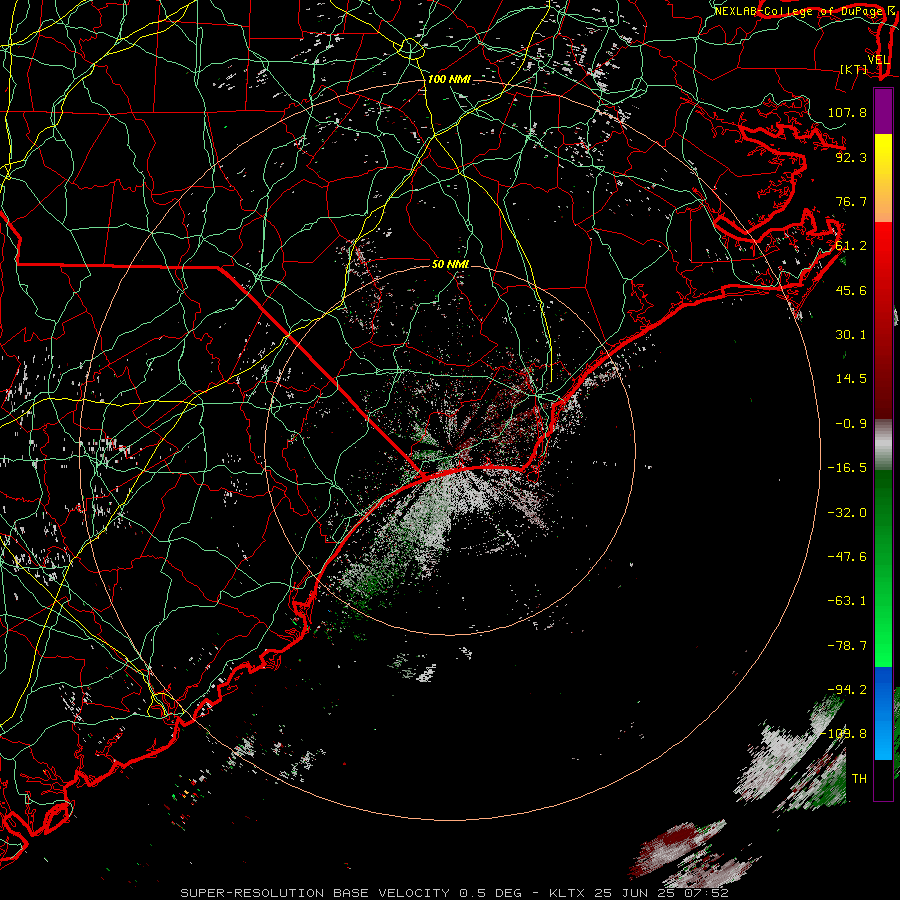This screenshot has height=900, width=900.
Task: Pick the yellow-to-orange segment of the color bar
Action: point(883,178)
